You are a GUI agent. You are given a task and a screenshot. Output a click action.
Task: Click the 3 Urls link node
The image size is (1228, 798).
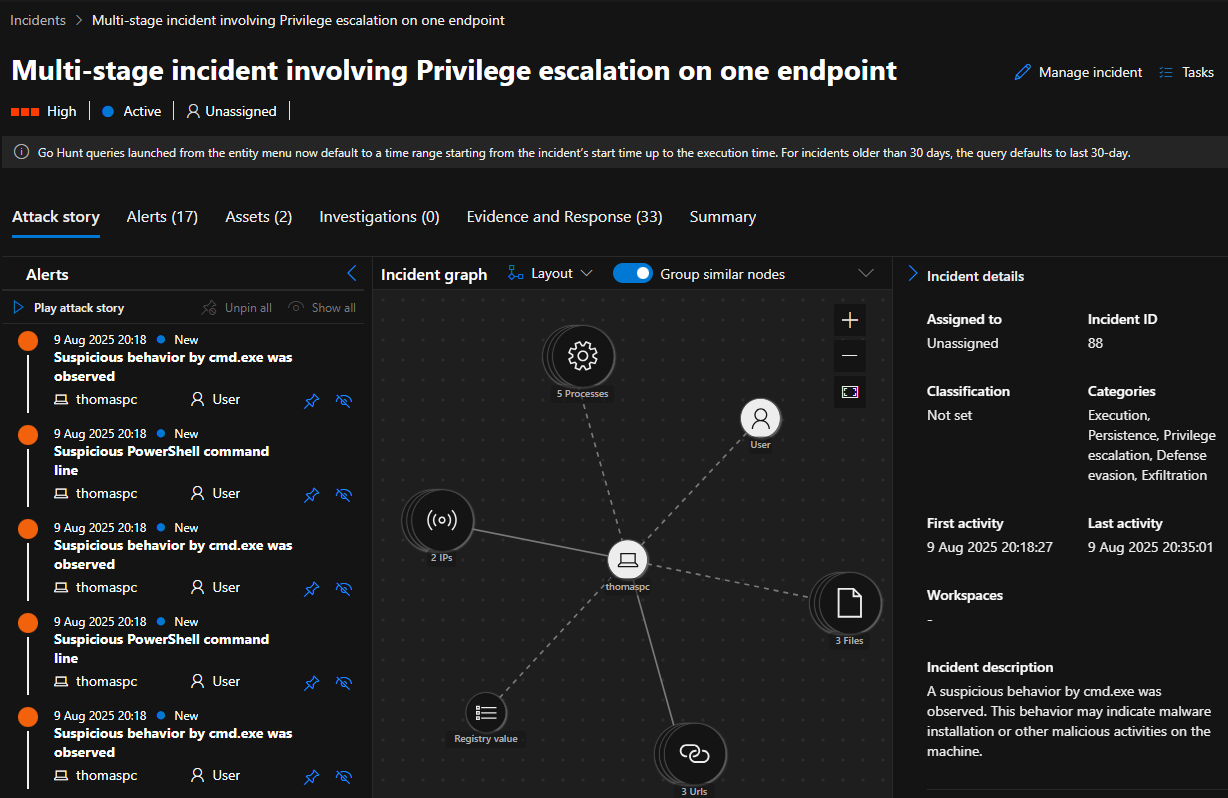692,755
